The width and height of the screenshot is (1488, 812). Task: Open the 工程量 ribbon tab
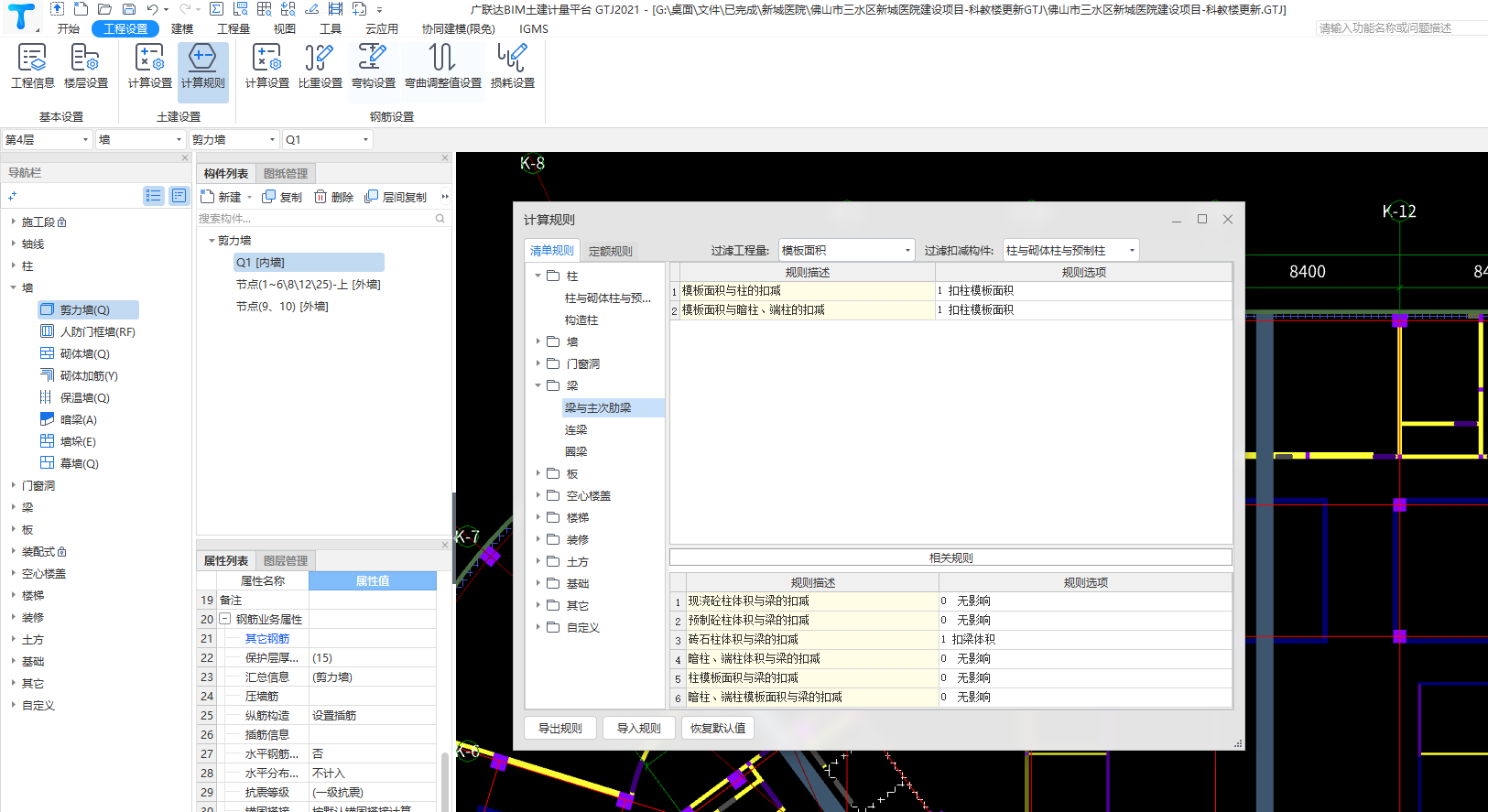coord(233,28)
